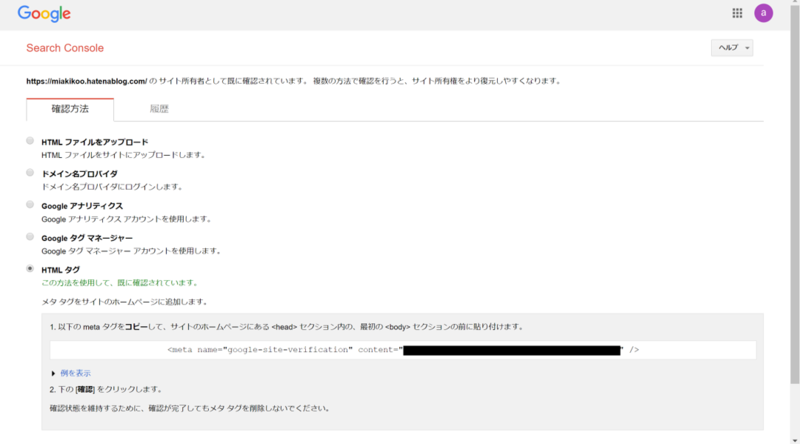The image size is (800, 444).
Task: Select the ドメイン名プロバイダ radio button
Action: tap(30, 172)
